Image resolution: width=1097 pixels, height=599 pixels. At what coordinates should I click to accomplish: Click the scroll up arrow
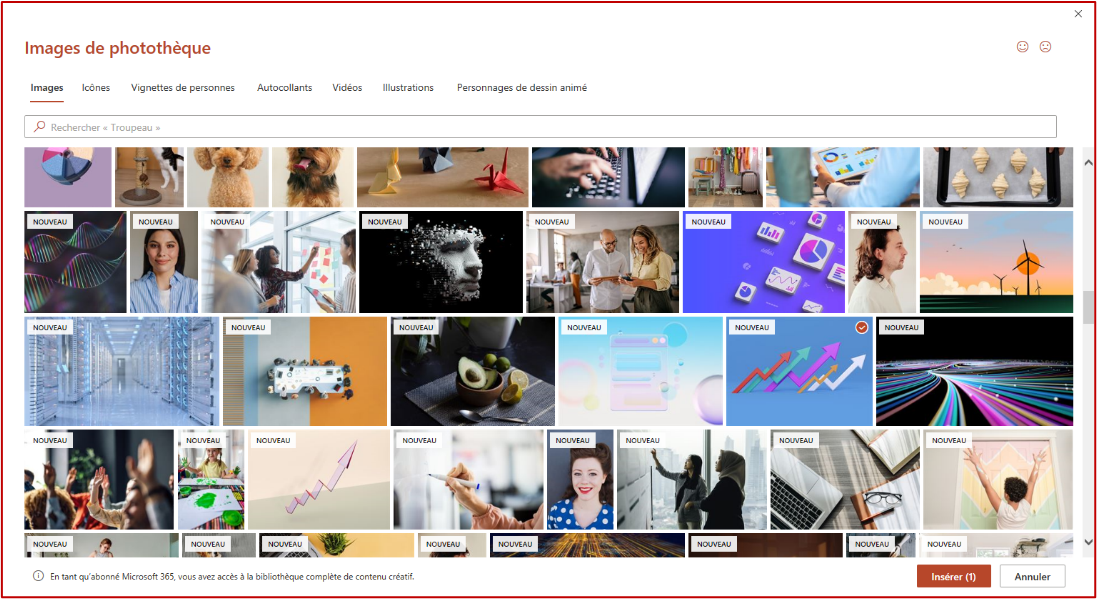click(x=1088, y=162)
